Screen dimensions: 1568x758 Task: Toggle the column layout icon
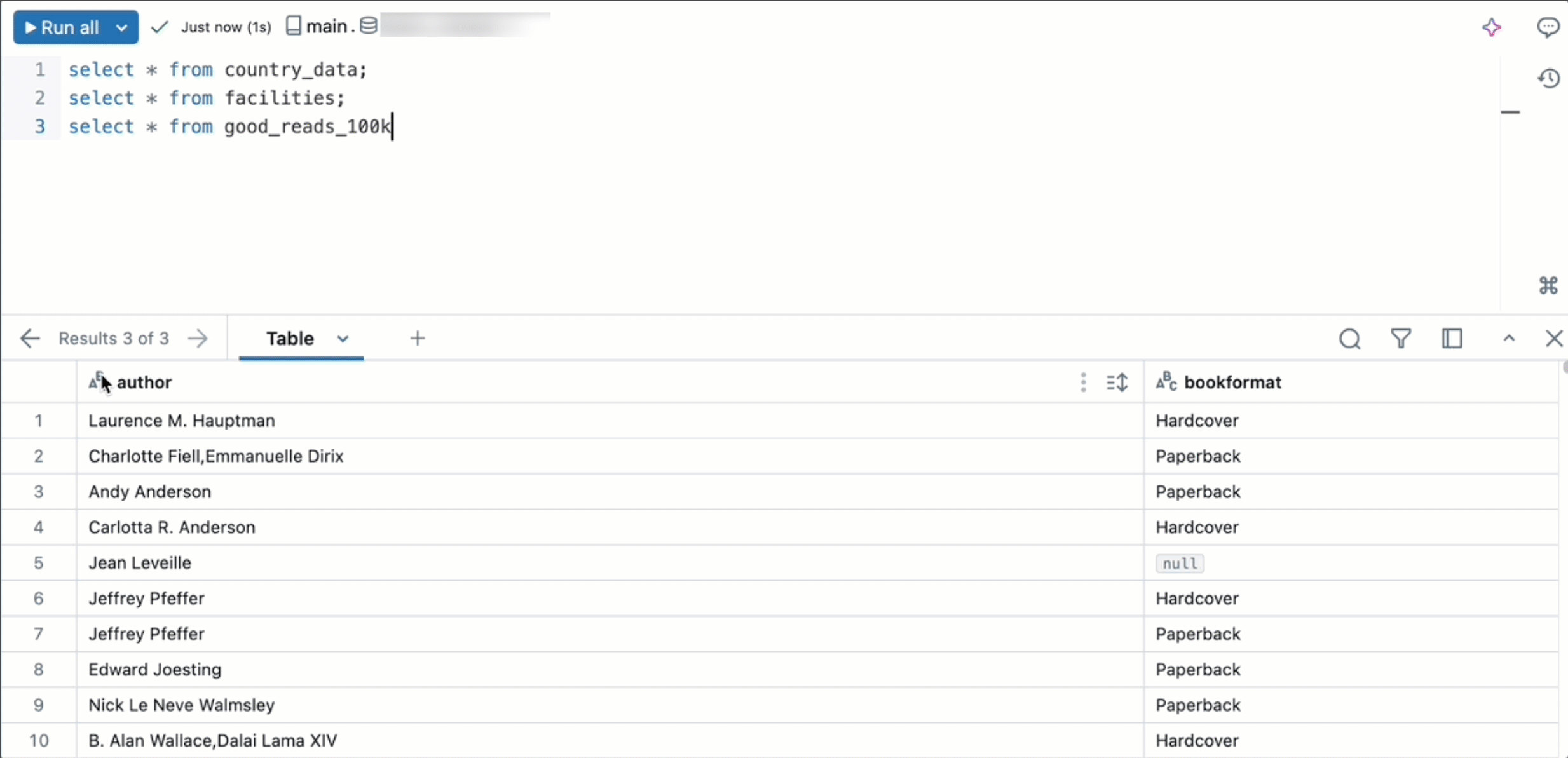(1452, 338)
